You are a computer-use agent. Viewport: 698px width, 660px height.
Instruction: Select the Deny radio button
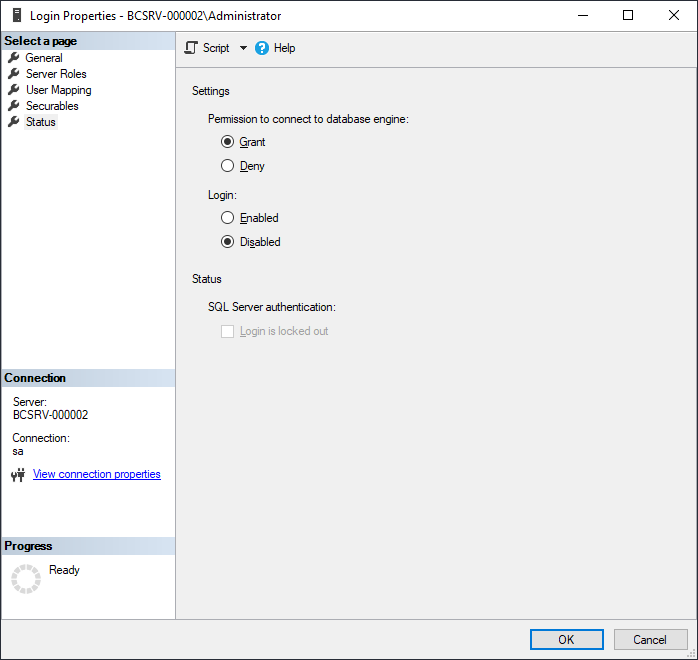pyautogui.click(x=227, y=166)
